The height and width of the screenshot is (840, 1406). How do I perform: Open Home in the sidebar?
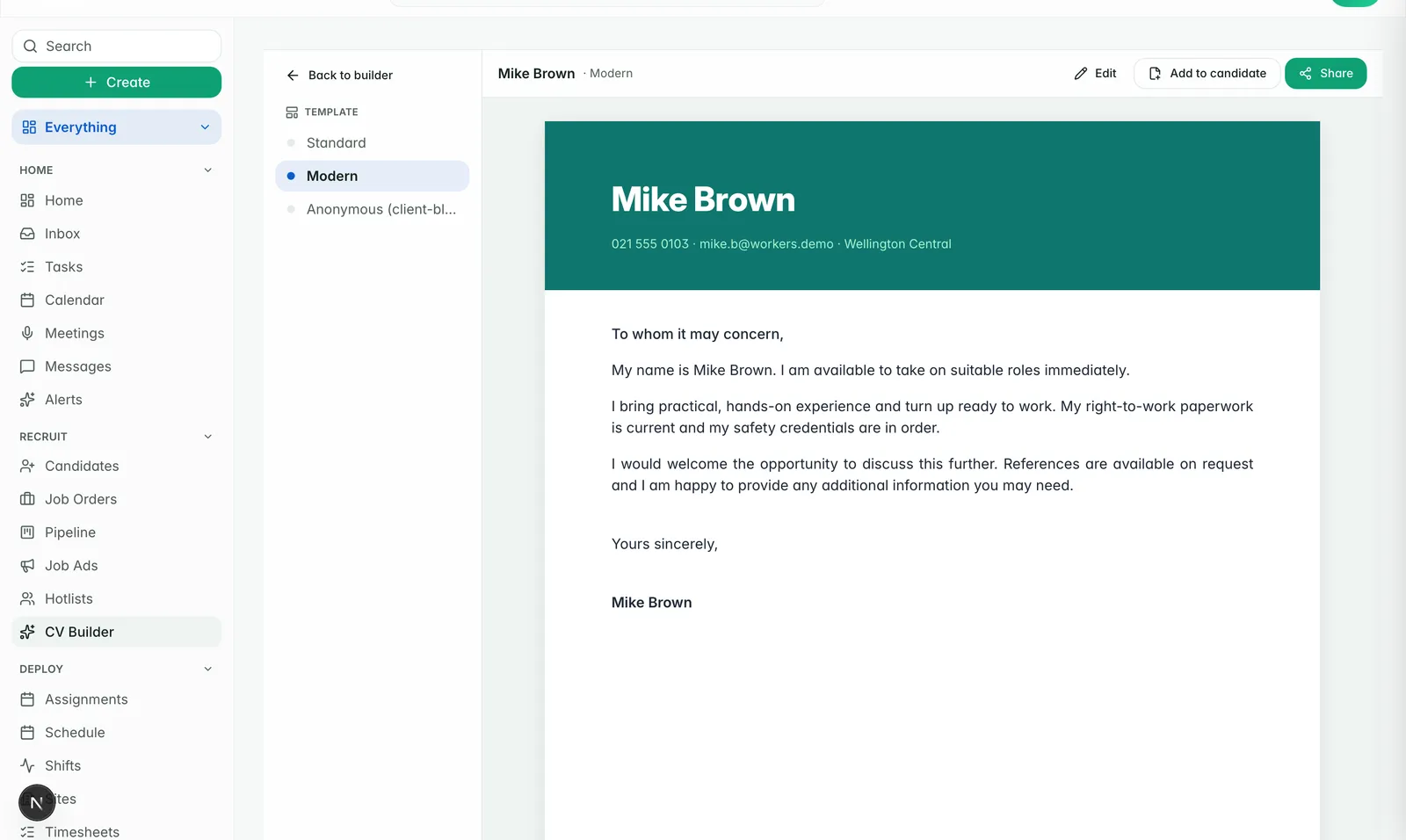117,200
